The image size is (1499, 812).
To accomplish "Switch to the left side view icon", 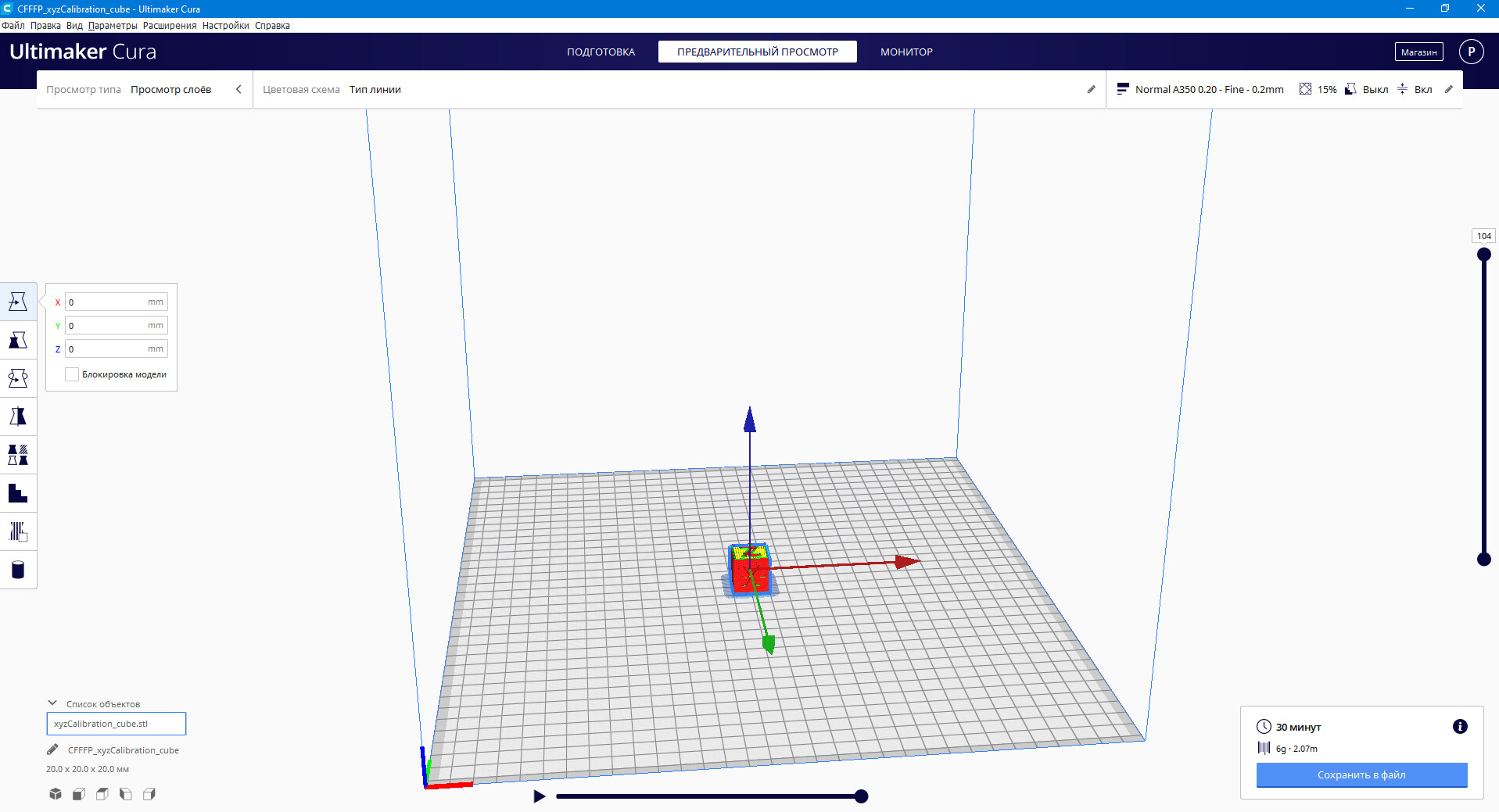I will point(126,794).
